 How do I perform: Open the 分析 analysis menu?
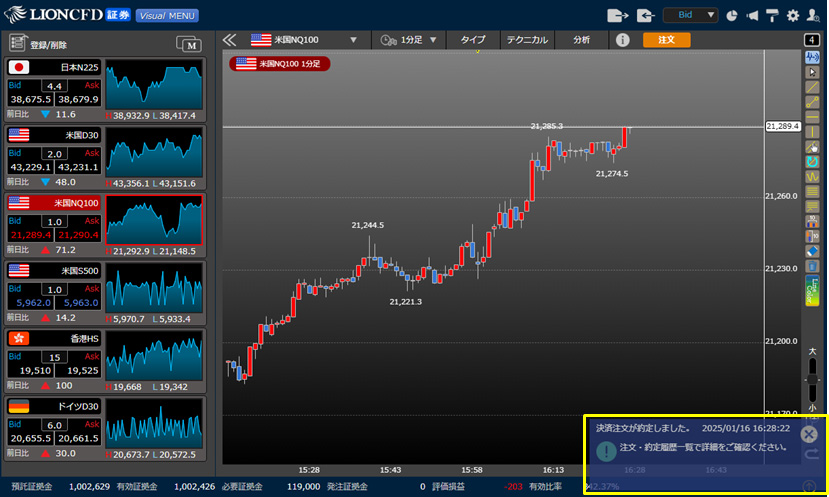[582, 40]
